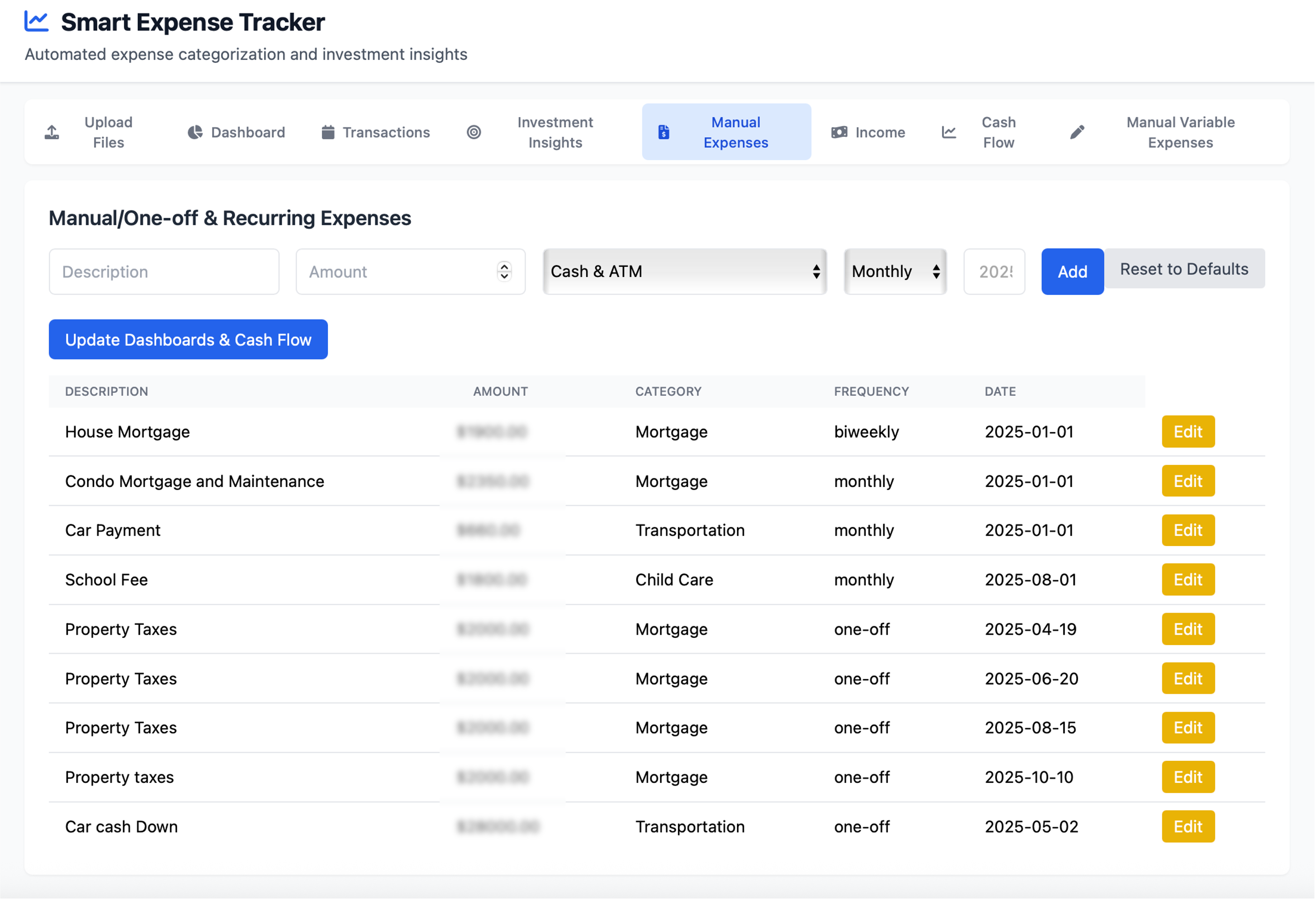Viewport: 1316px width, 900px height.
Task: Click the line chart icon for Cash Flow
Action: (949, 132)
